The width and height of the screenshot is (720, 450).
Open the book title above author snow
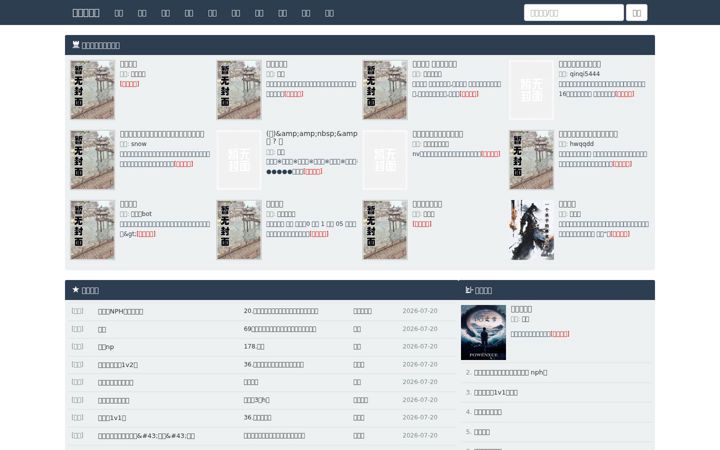click(x=162, y=134)
